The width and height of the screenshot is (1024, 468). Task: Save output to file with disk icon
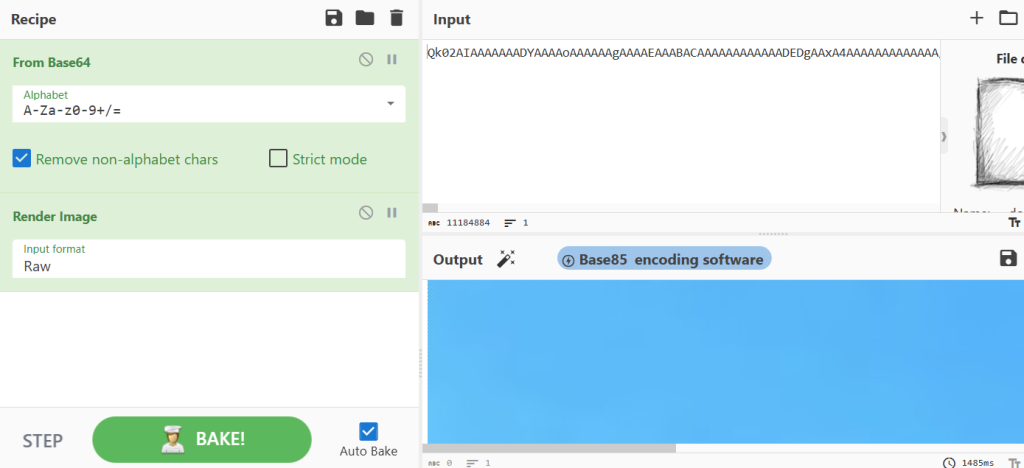coord(1008,259)
